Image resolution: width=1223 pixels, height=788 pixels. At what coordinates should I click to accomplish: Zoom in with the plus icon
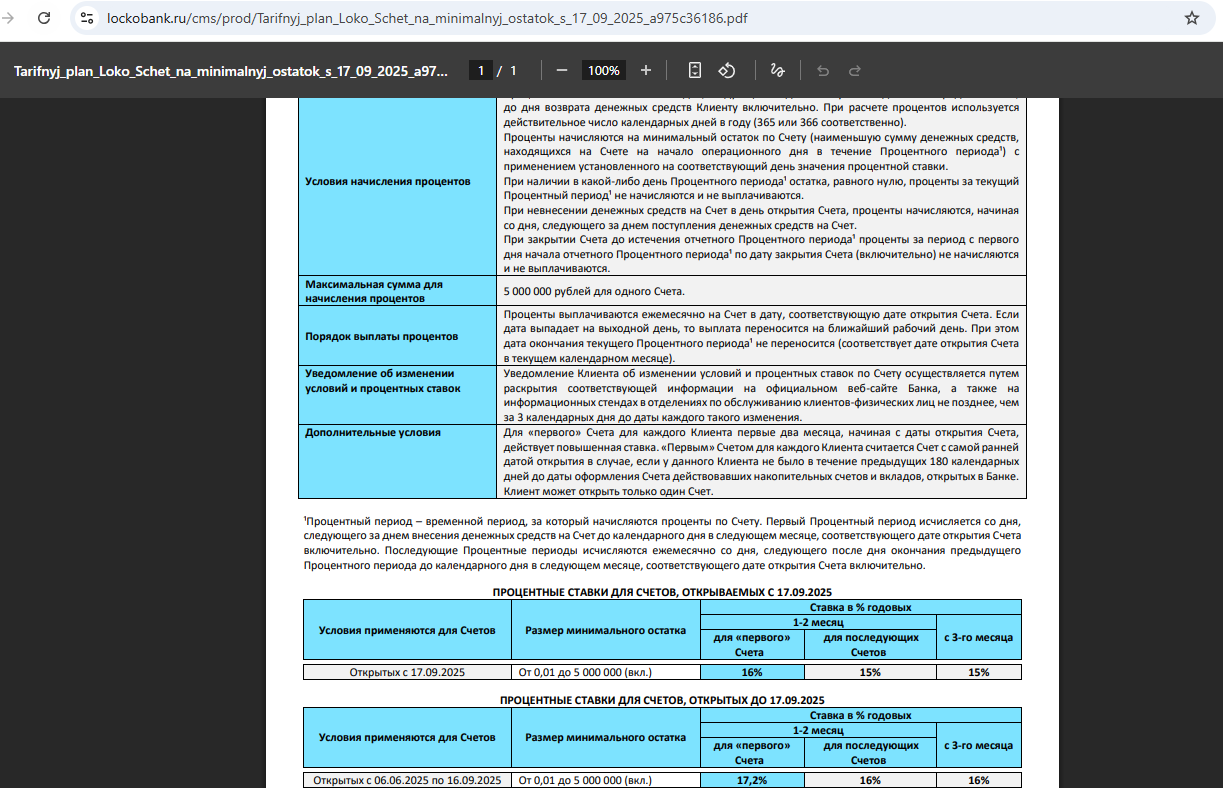(x=646, y=71)
